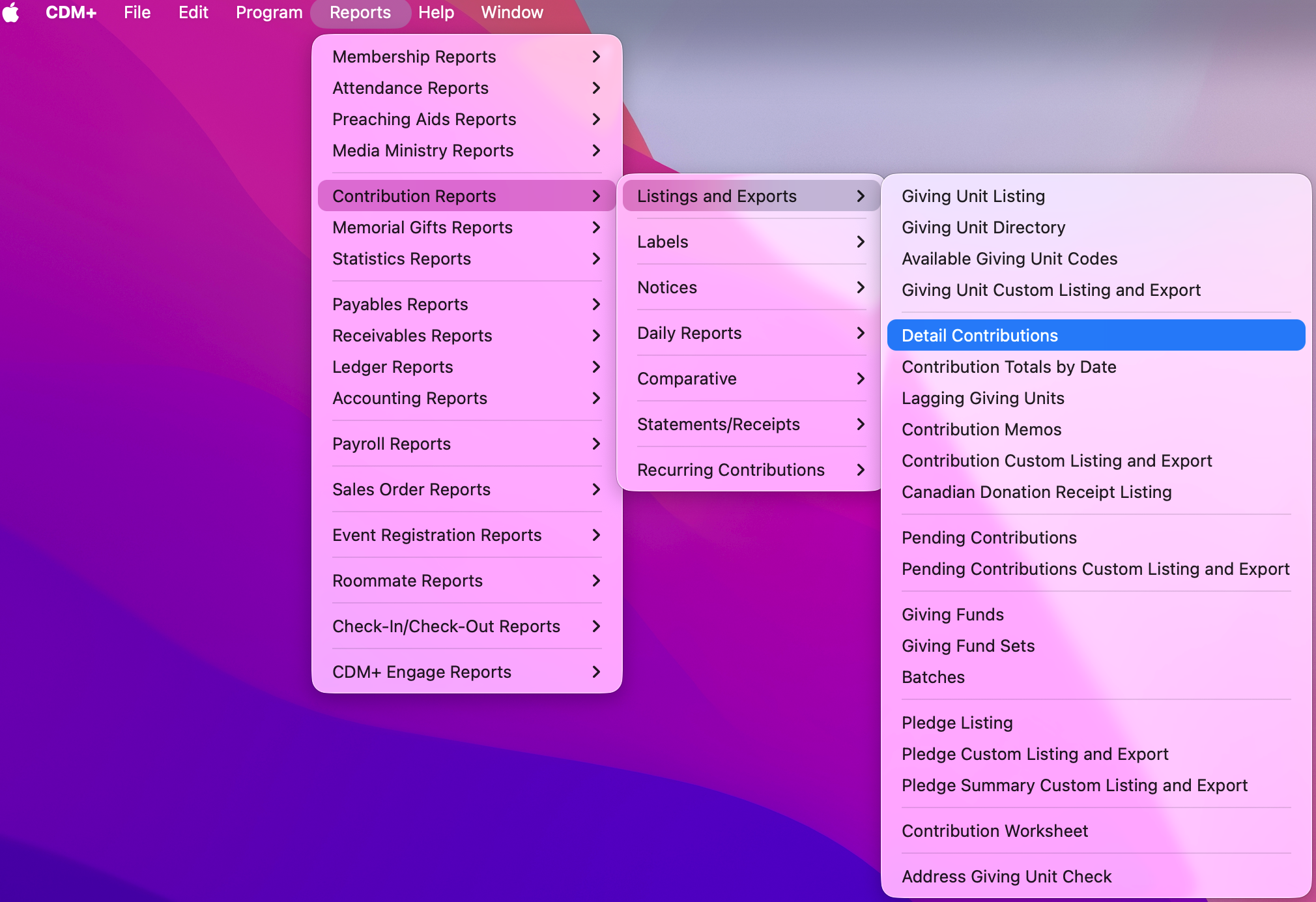Image resolution: width=1316 pixels, height=902 pixels.
Task: Choose the Giving Funds report
Action: click(1096, 615)
